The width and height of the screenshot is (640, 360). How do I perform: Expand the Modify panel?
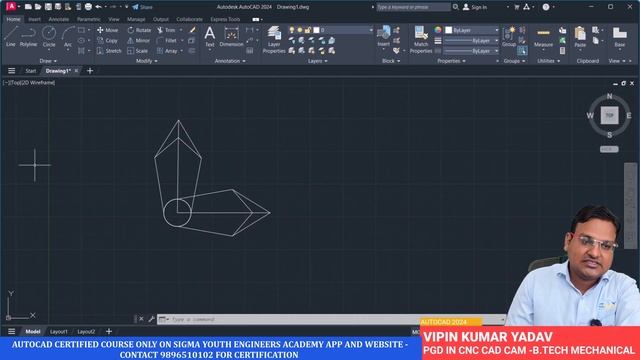point(146,61)
